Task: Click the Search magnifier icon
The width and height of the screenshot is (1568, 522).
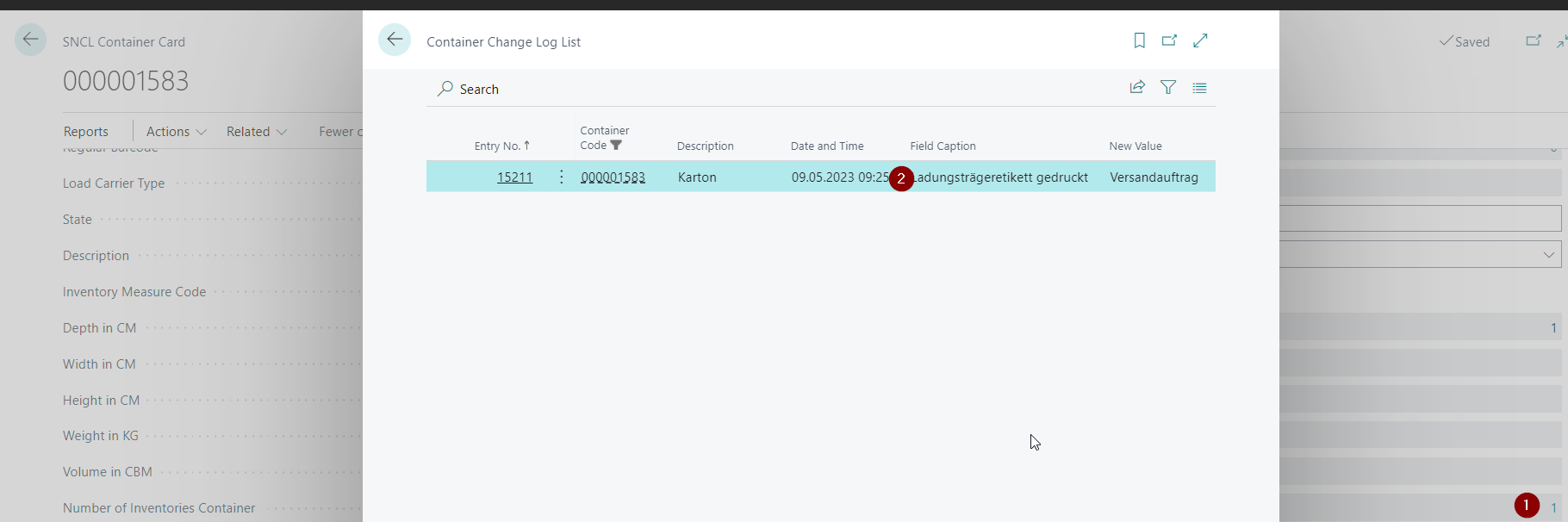Action: pos(445,89)
